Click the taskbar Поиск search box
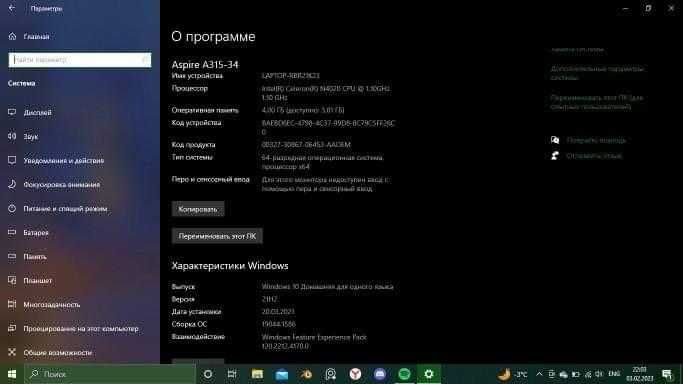683x384 pixels. tap(110, 374)
